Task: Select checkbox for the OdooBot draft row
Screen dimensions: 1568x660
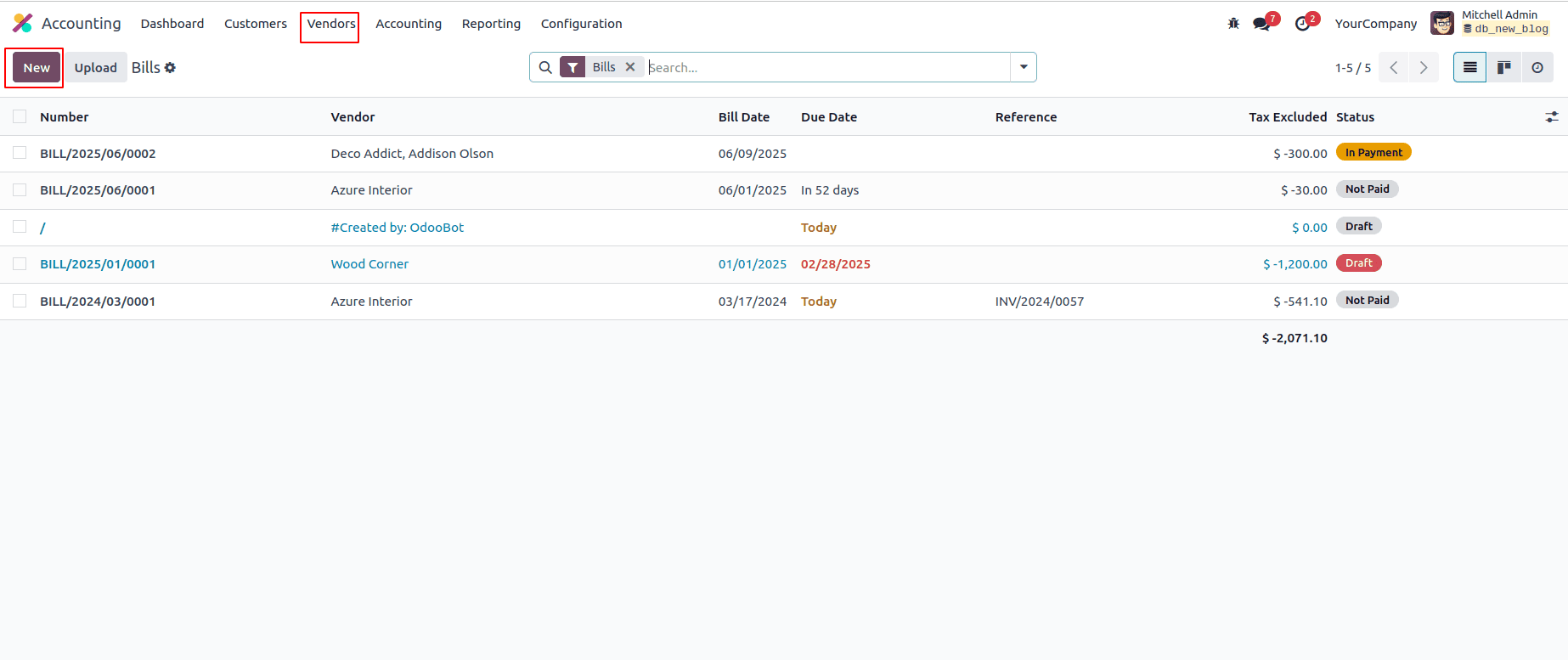Action: 20,227
